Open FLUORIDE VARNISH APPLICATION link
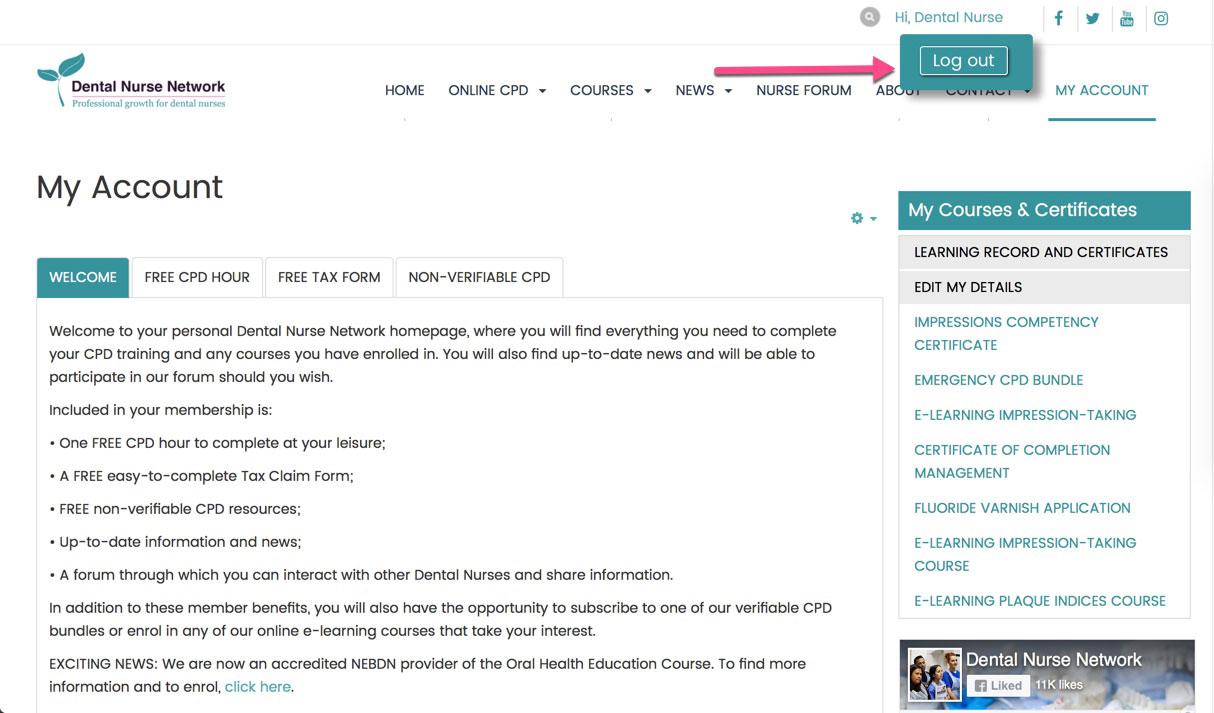 pyautogui.click(x=1022, y=508)
